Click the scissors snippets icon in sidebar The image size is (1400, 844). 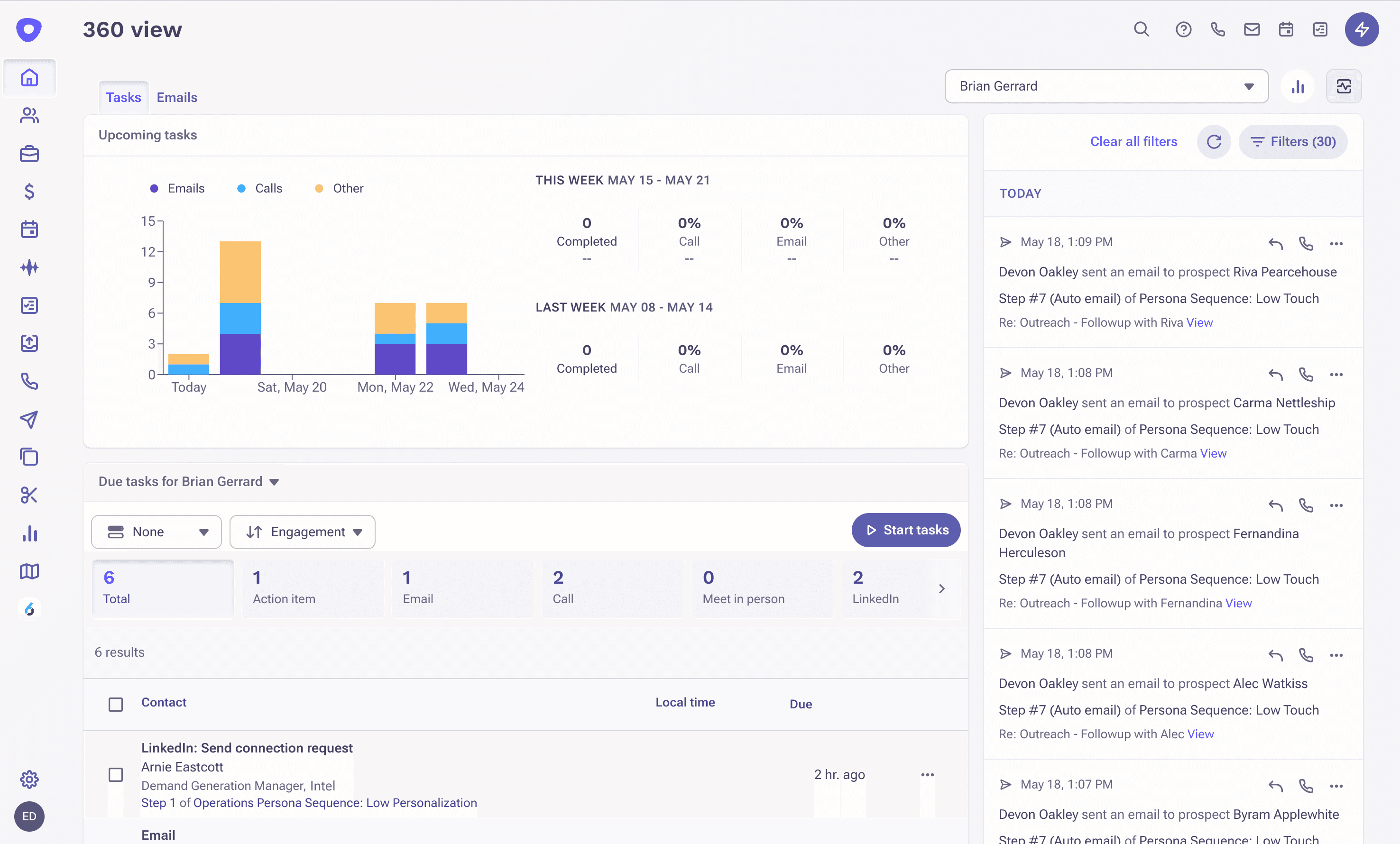pos(29,495)
